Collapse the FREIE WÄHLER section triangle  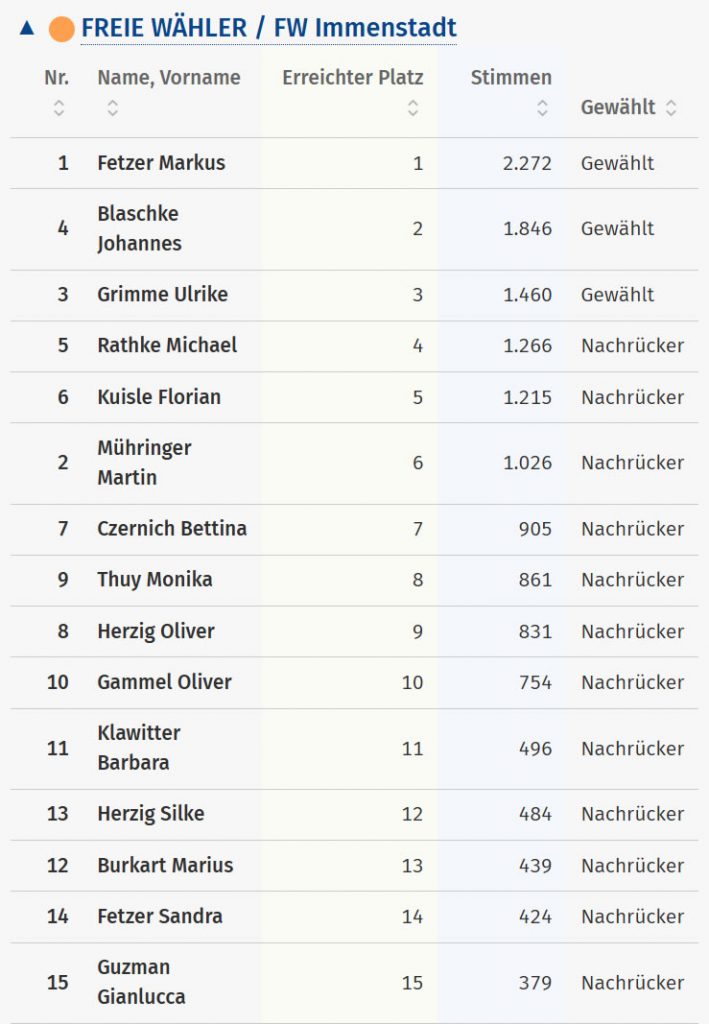coord(27,28)
